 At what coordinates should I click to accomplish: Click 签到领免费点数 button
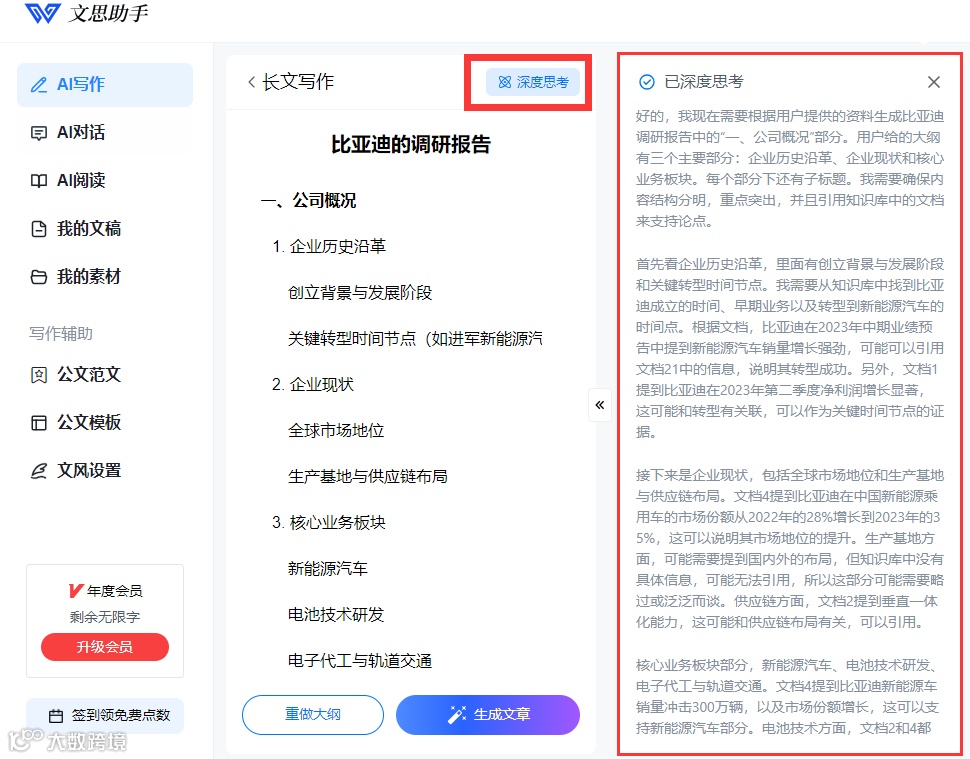click(x=105, y=716)
